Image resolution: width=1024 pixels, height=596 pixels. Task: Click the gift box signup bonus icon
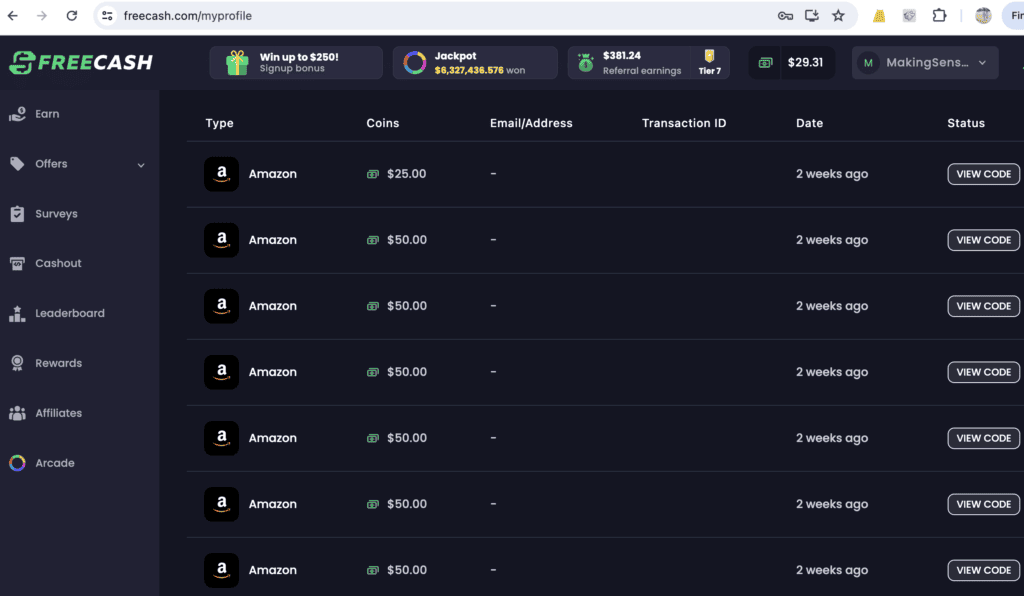tap(237, 63)
